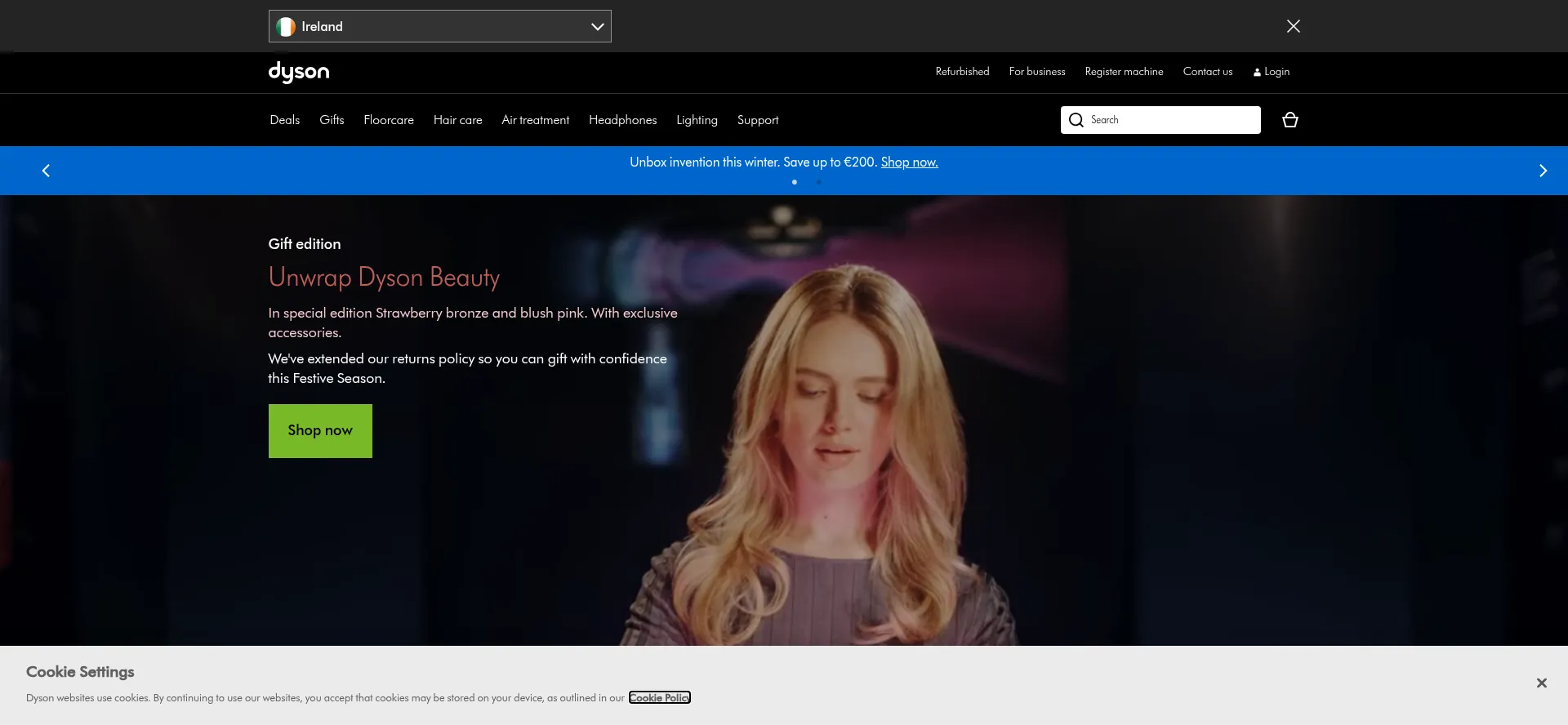Viewport: 1568px width, 725px height.
Task: Advance to next promo banner message
Action: point(1543,171)
